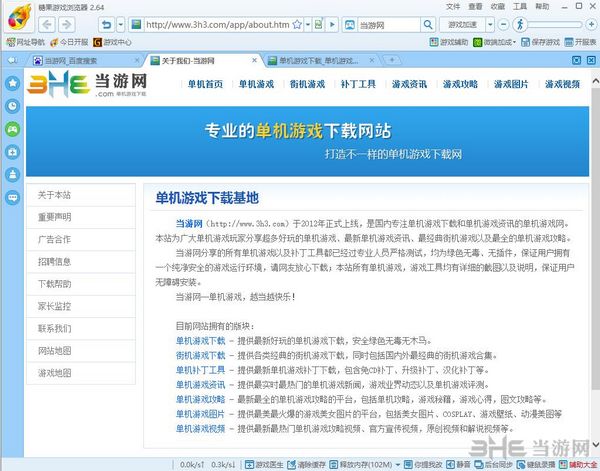The width and height of the screenshot is (600, 471).
Task: Click the sidebar screenshot camera icon
Action: click(13, 152)
